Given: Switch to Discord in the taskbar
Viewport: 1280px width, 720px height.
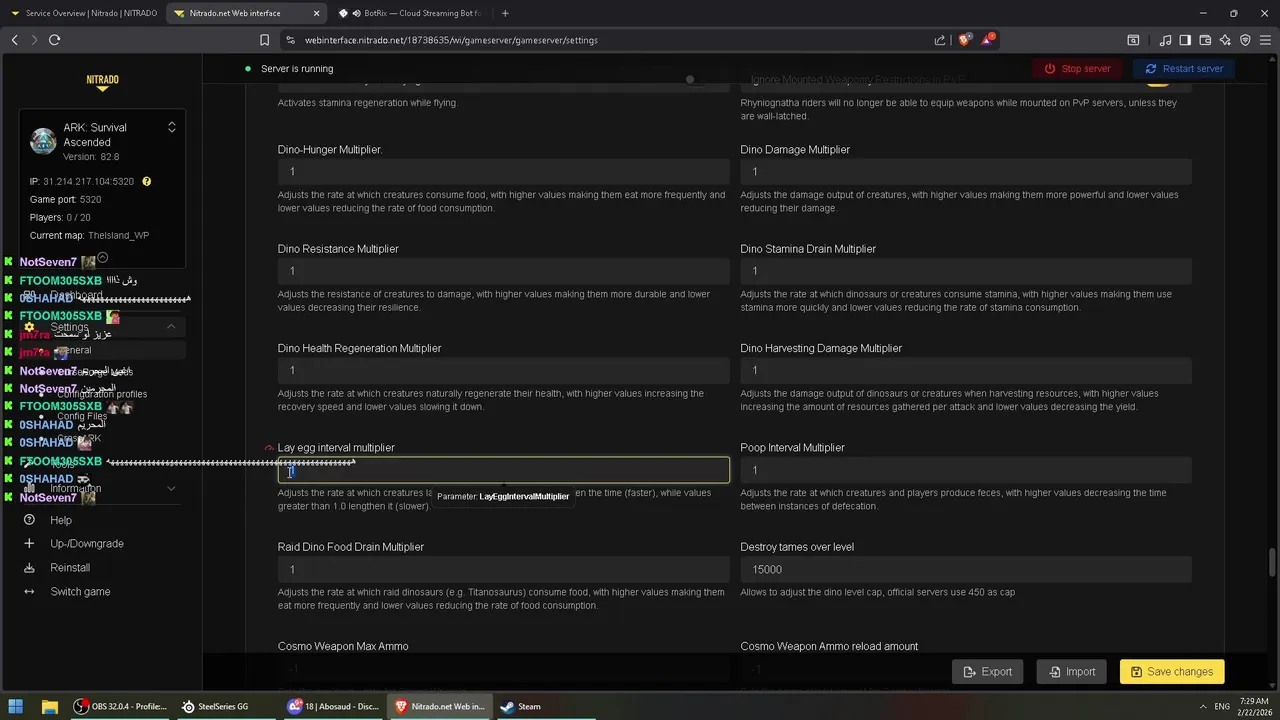Looking at the screenshot, I should tap(333, 706).
